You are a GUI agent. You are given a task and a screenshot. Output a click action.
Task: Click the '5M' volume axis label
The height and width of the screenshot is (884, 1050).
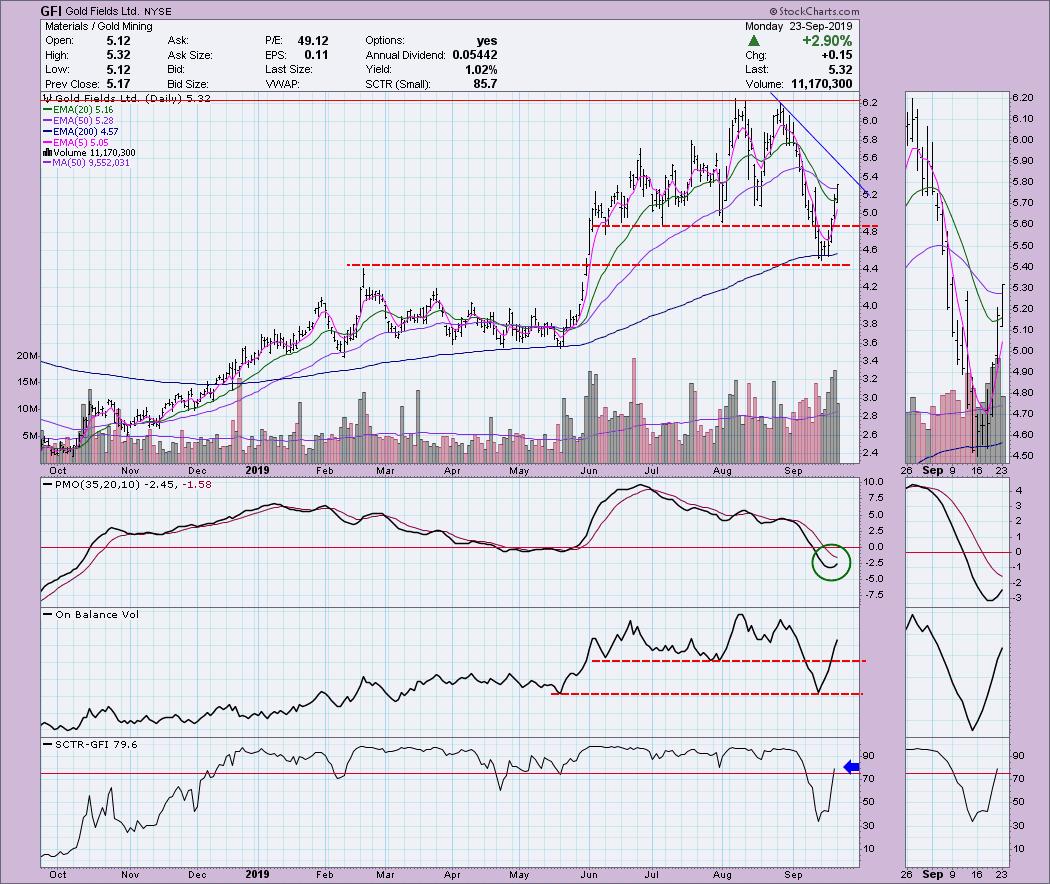coord(31,436)
